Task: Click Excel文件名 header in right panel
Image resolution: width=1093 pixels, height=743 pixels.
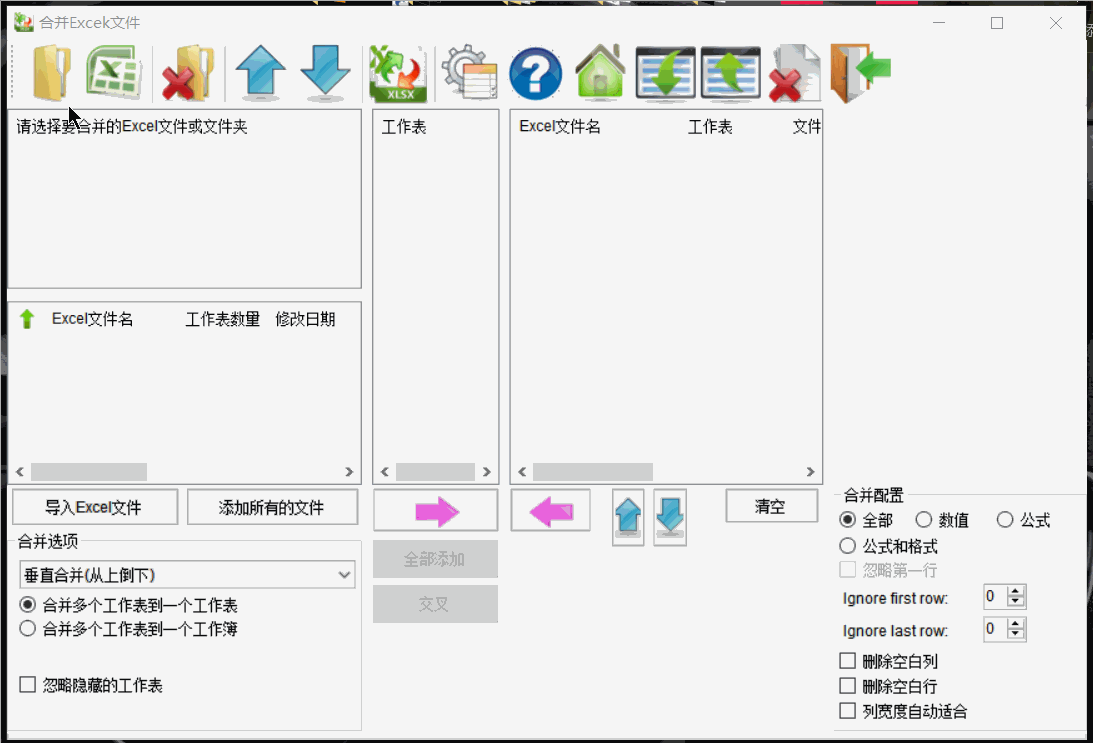Action: (560, 127)
